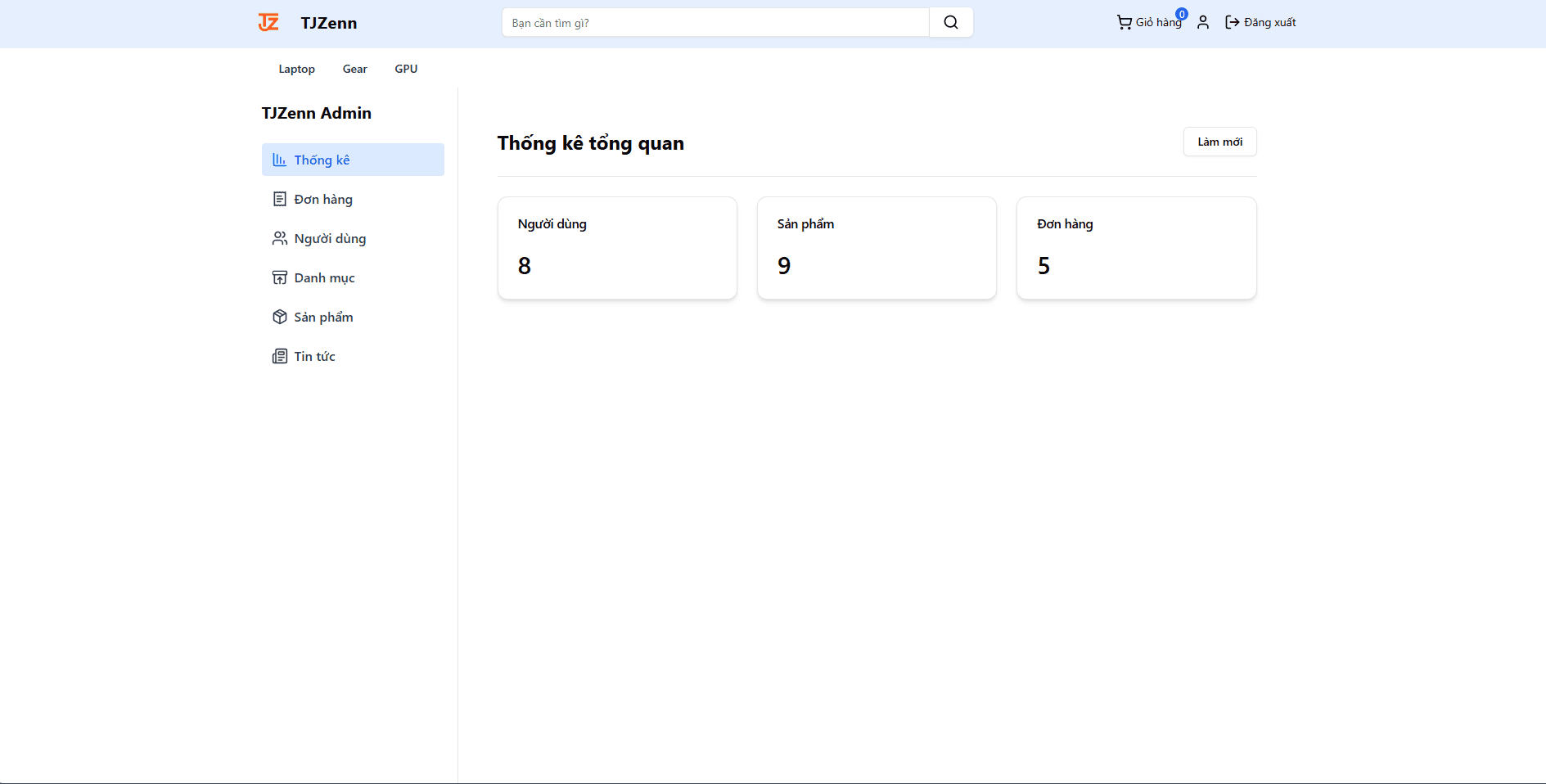Viewport: 1546px width, 784px height.
Task: Click the TJZenn brand name link
Action: 328,24
